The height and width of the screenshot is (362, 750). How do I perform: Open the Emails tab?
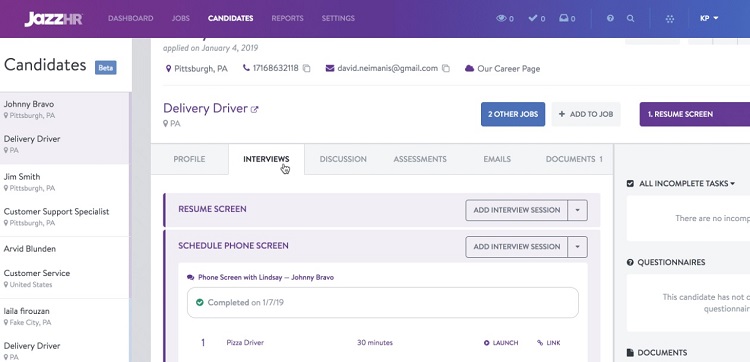tap(497, 159)
